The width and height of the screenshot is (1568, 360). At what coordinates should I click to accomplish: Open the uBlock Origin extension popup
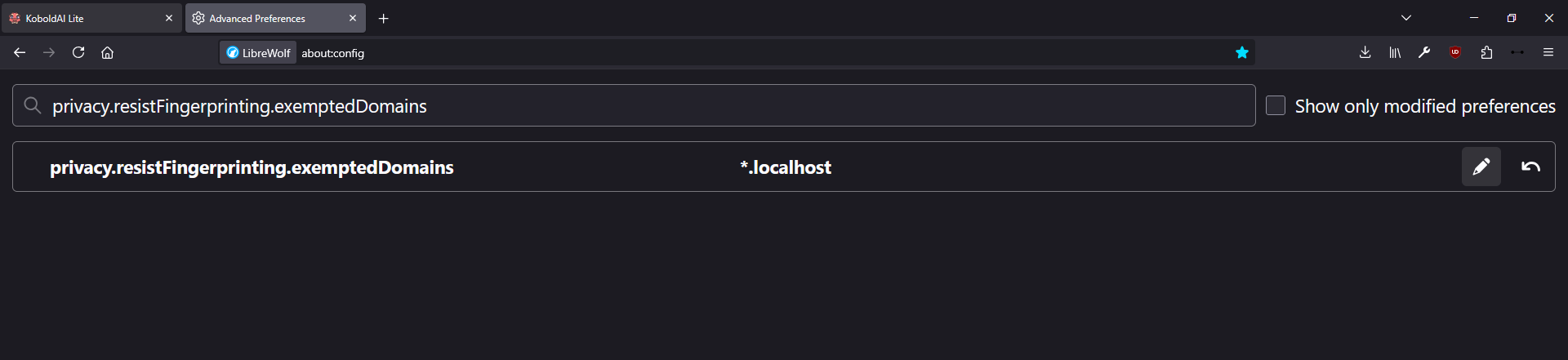tap(1455, 52)
